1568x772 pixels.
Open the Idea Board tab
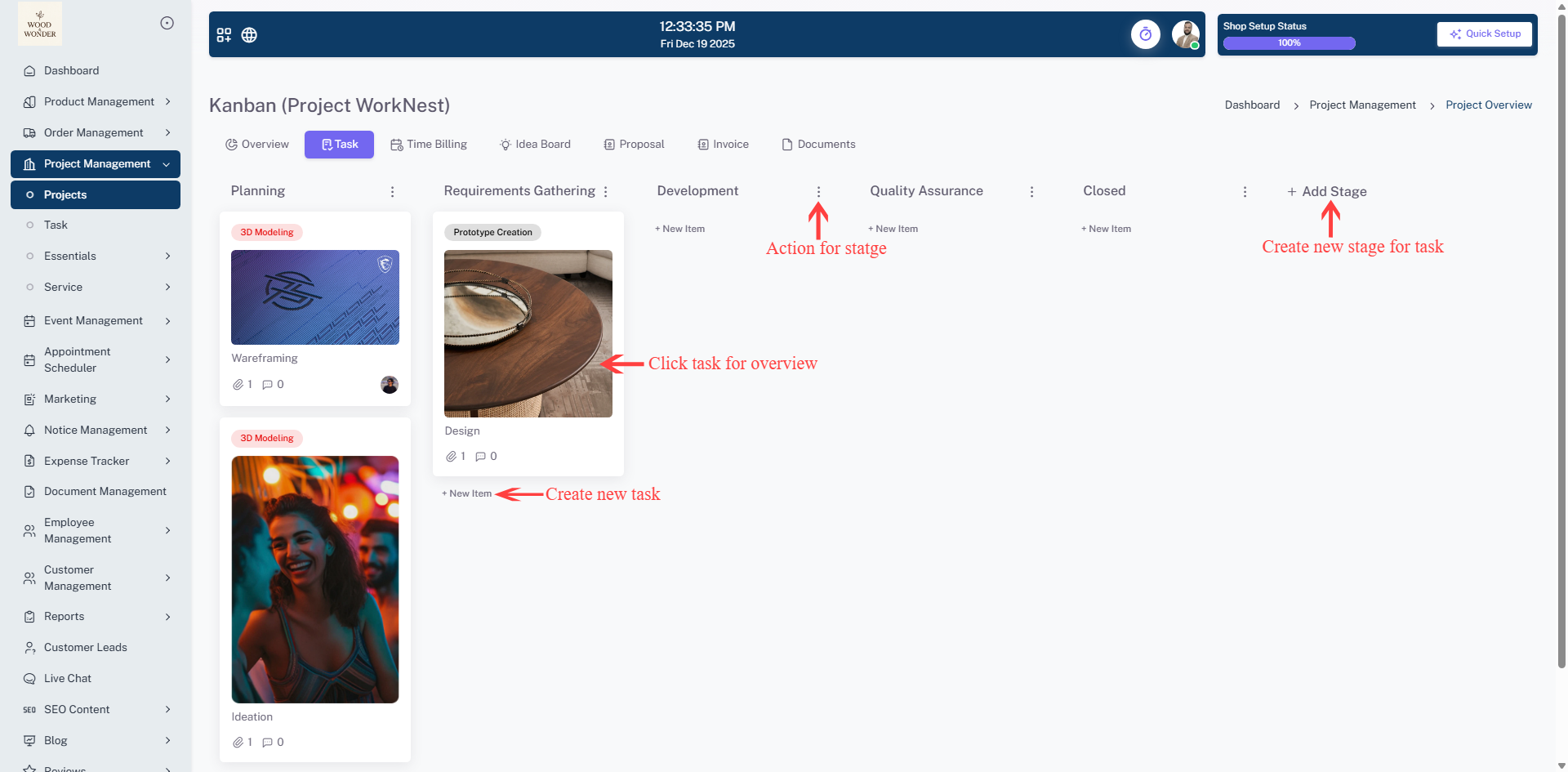535,145
